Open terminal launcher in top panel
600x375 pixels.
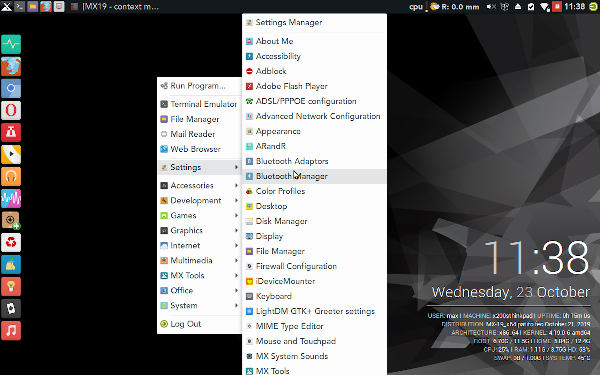pos(20,7)
